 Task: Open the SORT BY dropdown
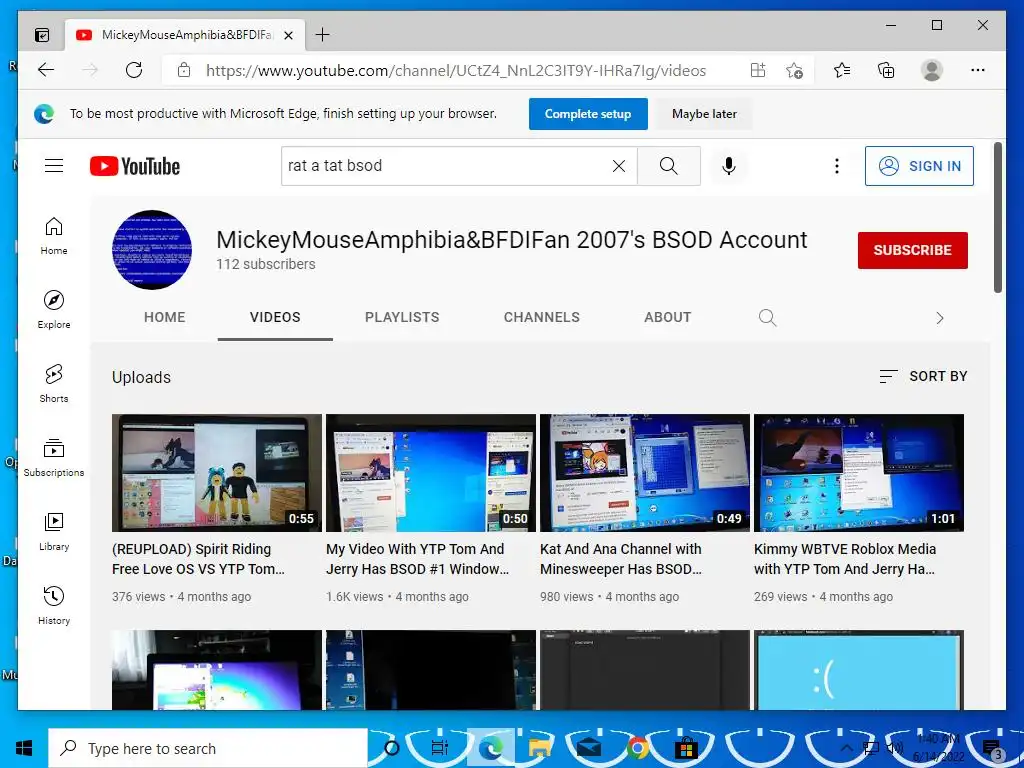[923, 376]
